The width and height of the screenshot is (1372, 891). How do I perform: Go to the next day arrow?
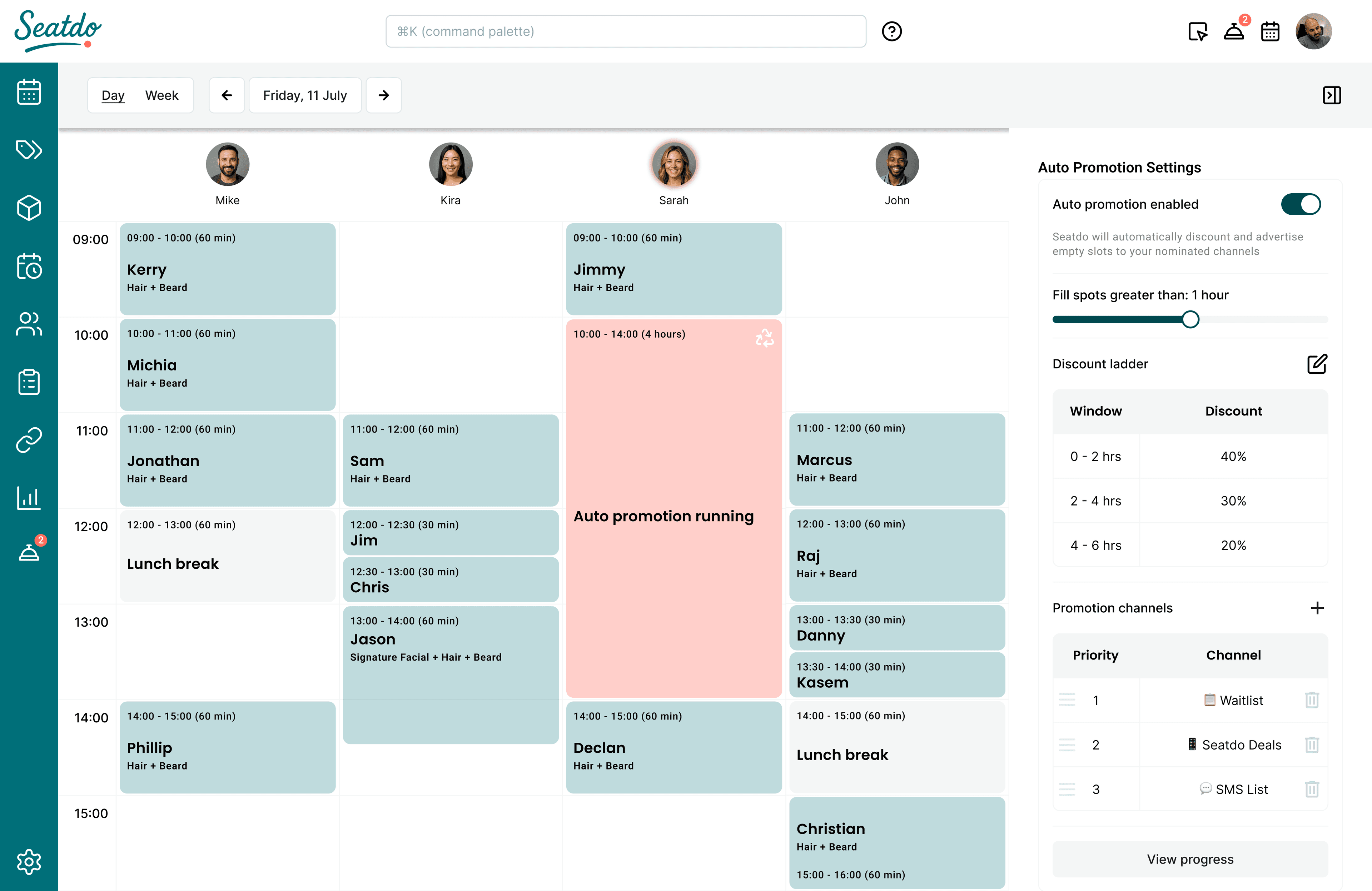tap(383, 95)
